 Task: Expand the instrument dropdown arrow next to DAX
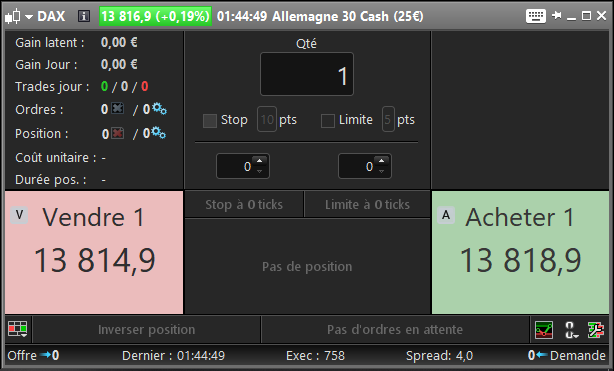[29, 17]
